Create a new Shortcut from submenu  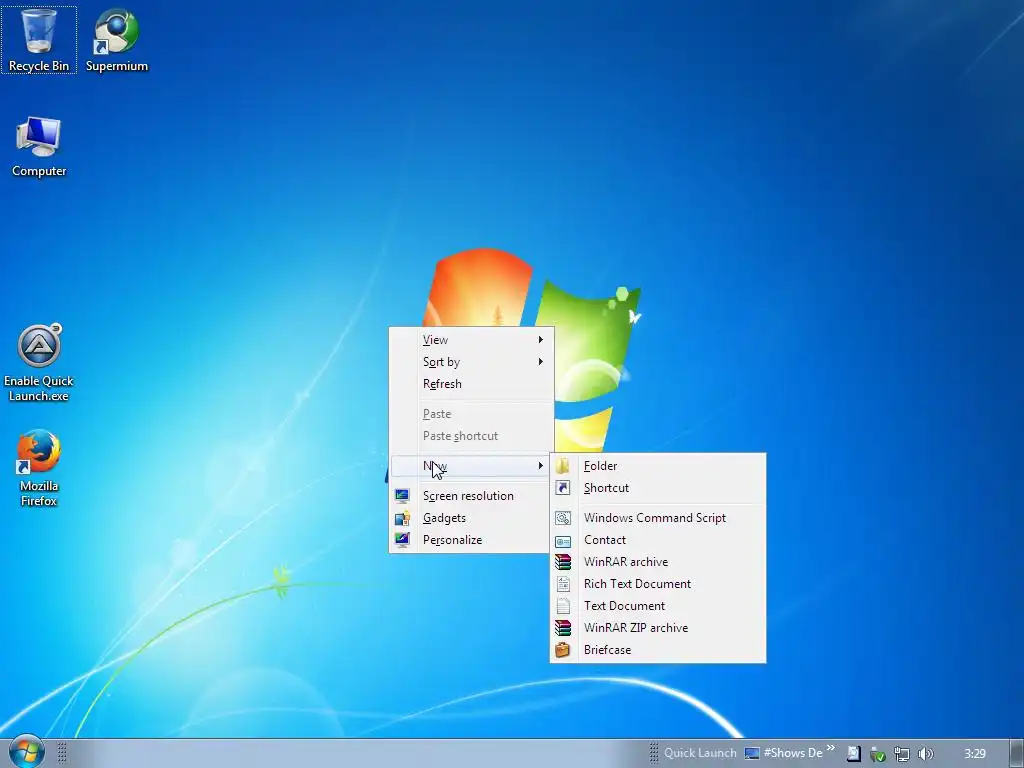[x=658, y=488]
